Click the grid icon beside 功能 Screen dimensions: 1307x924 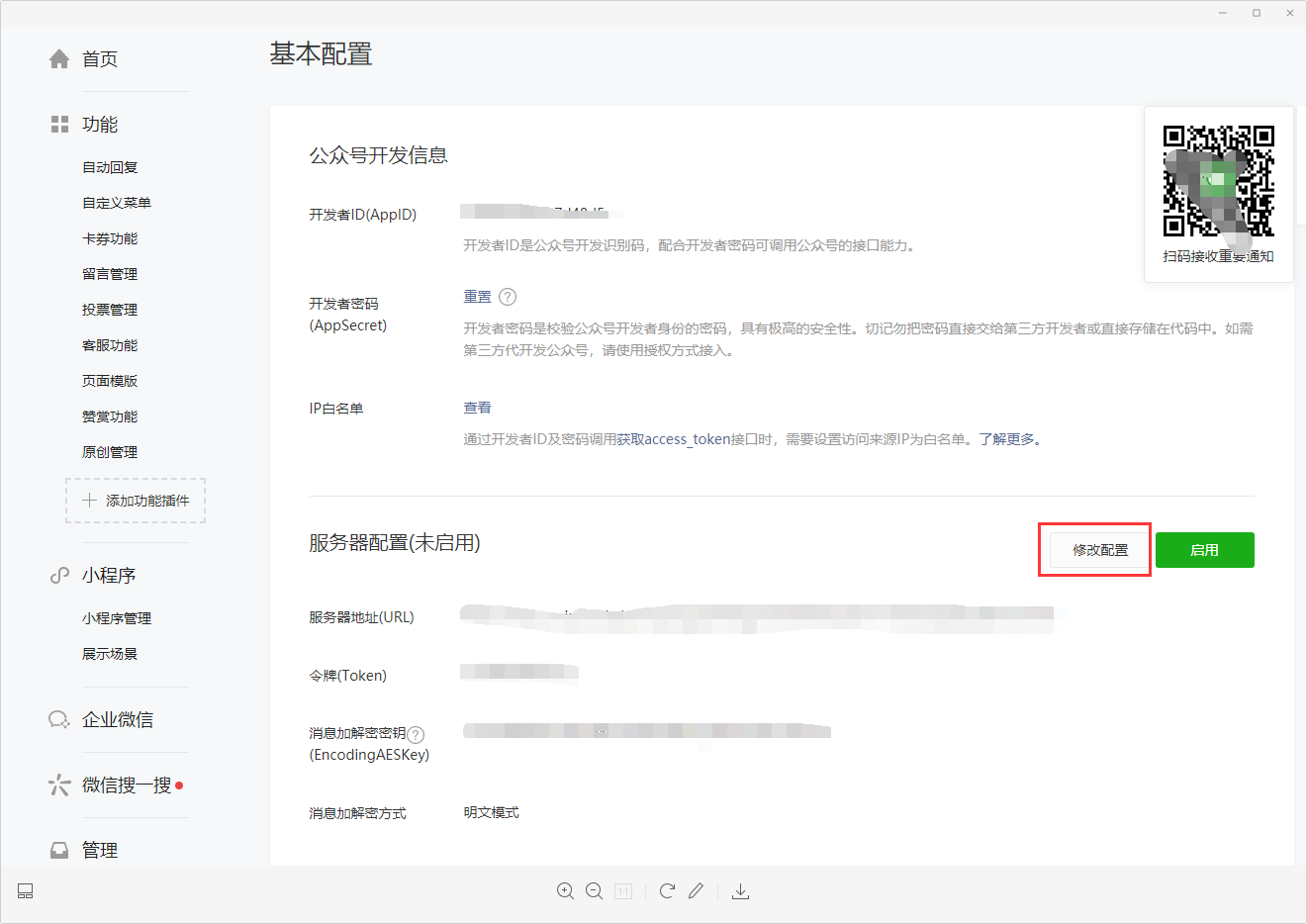59,125
